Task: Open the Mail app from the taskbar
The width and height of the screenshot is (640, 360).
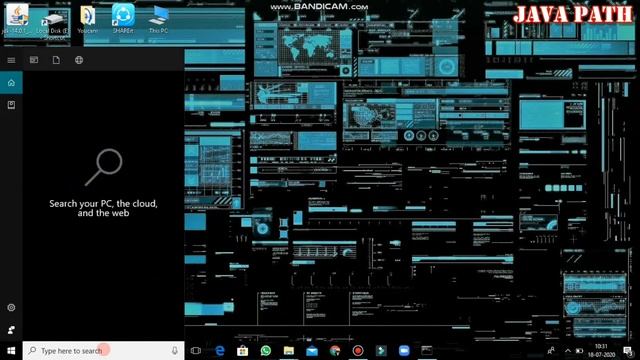Action: [312, 351]
